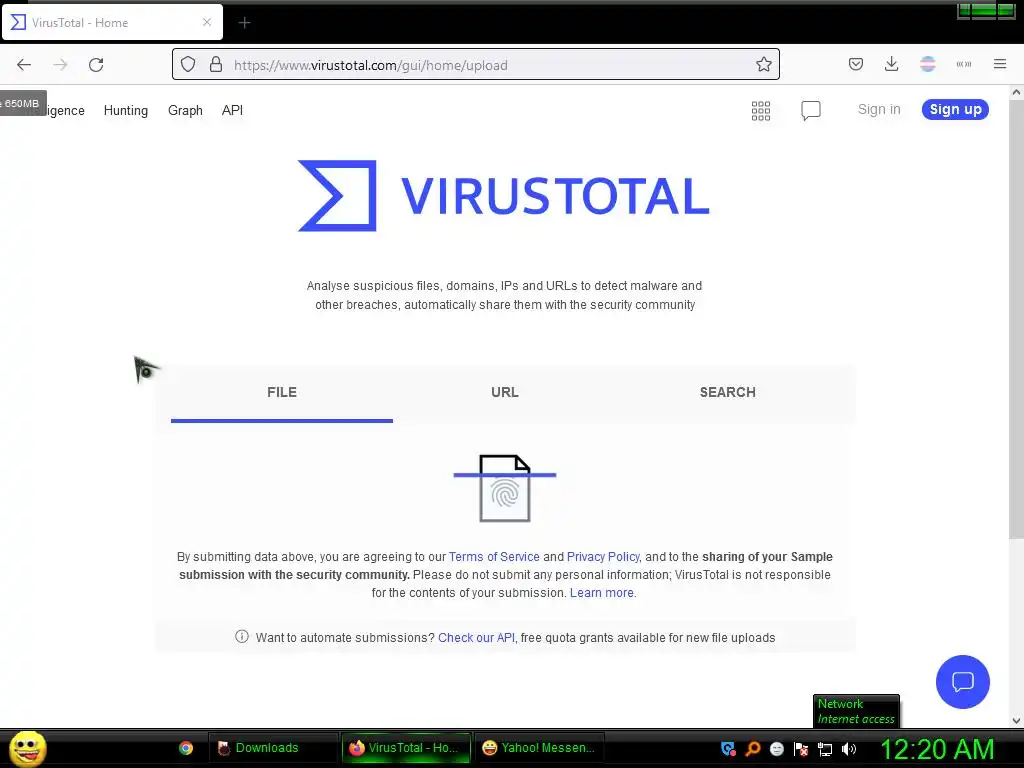The width and height of the screenshot is (1024, 768).
Task: Go back with the browser back arrow
Action: [24, 65]
